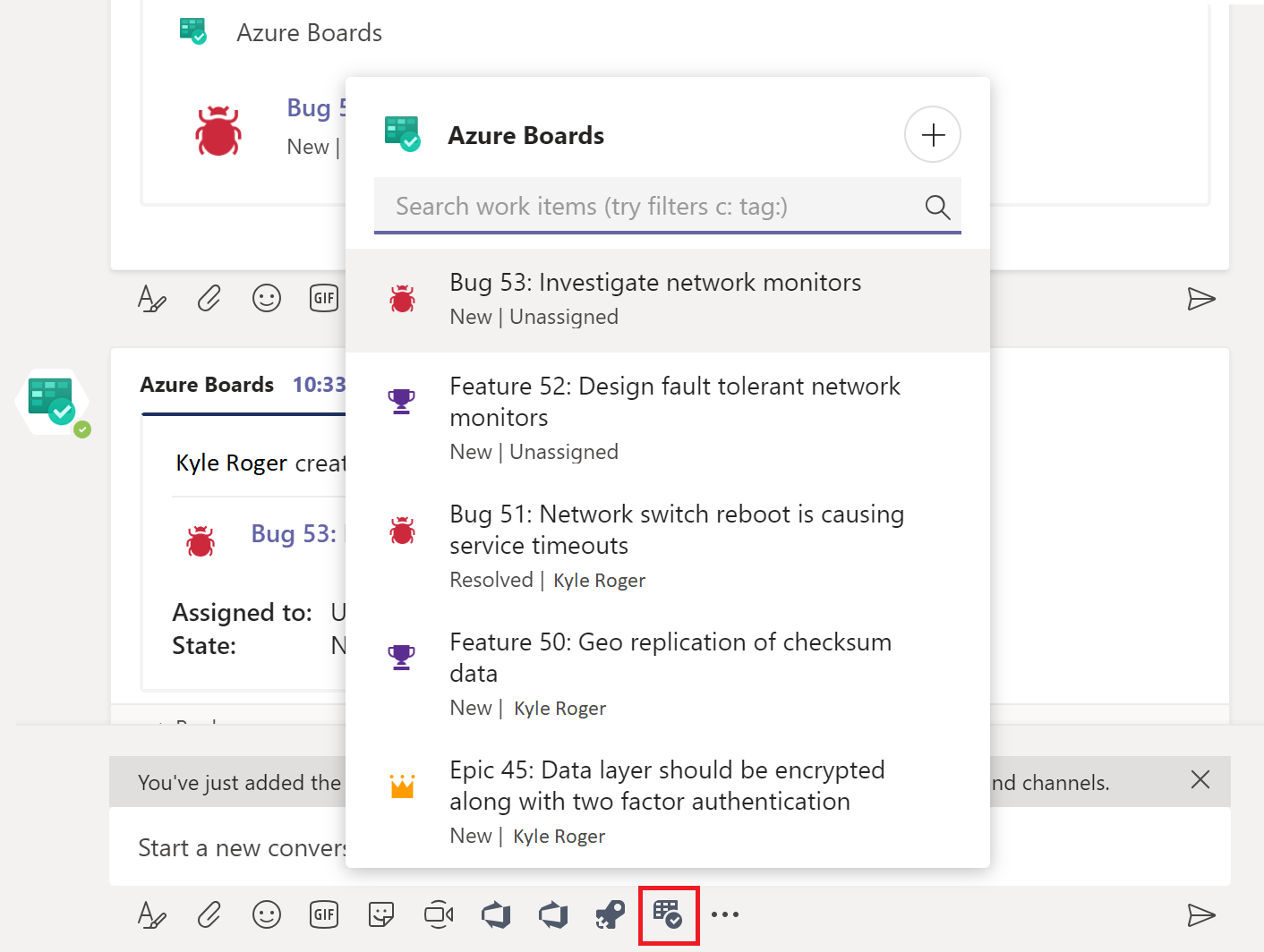This screenshot has width=1264, height=952.
Task: Select Bug 53: Investigate network monitors
Action: (x=668, y=300)
